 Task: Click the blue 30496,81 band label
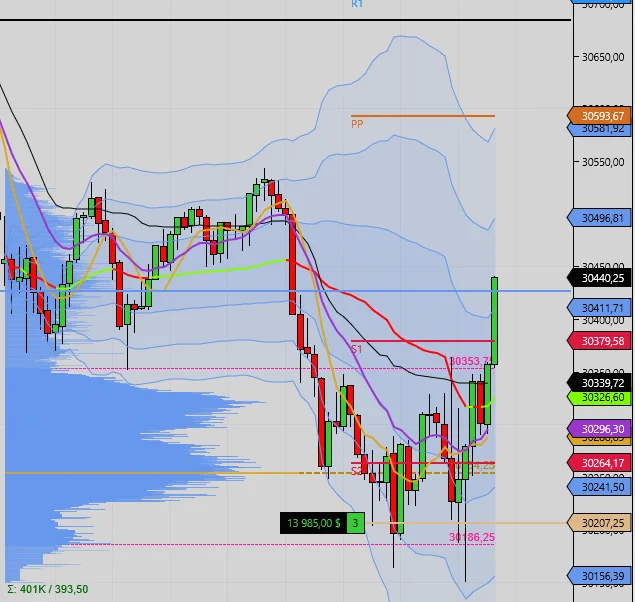tap(599, 218)
